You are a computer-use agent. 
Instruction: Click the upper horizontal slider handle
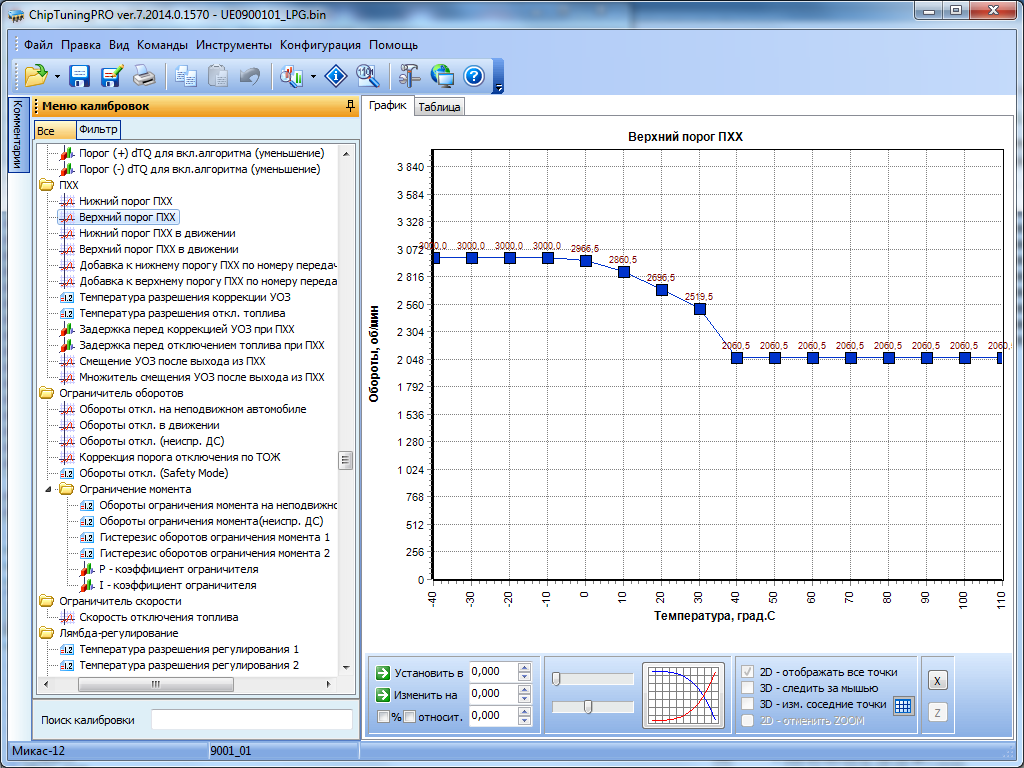[556, 679]
